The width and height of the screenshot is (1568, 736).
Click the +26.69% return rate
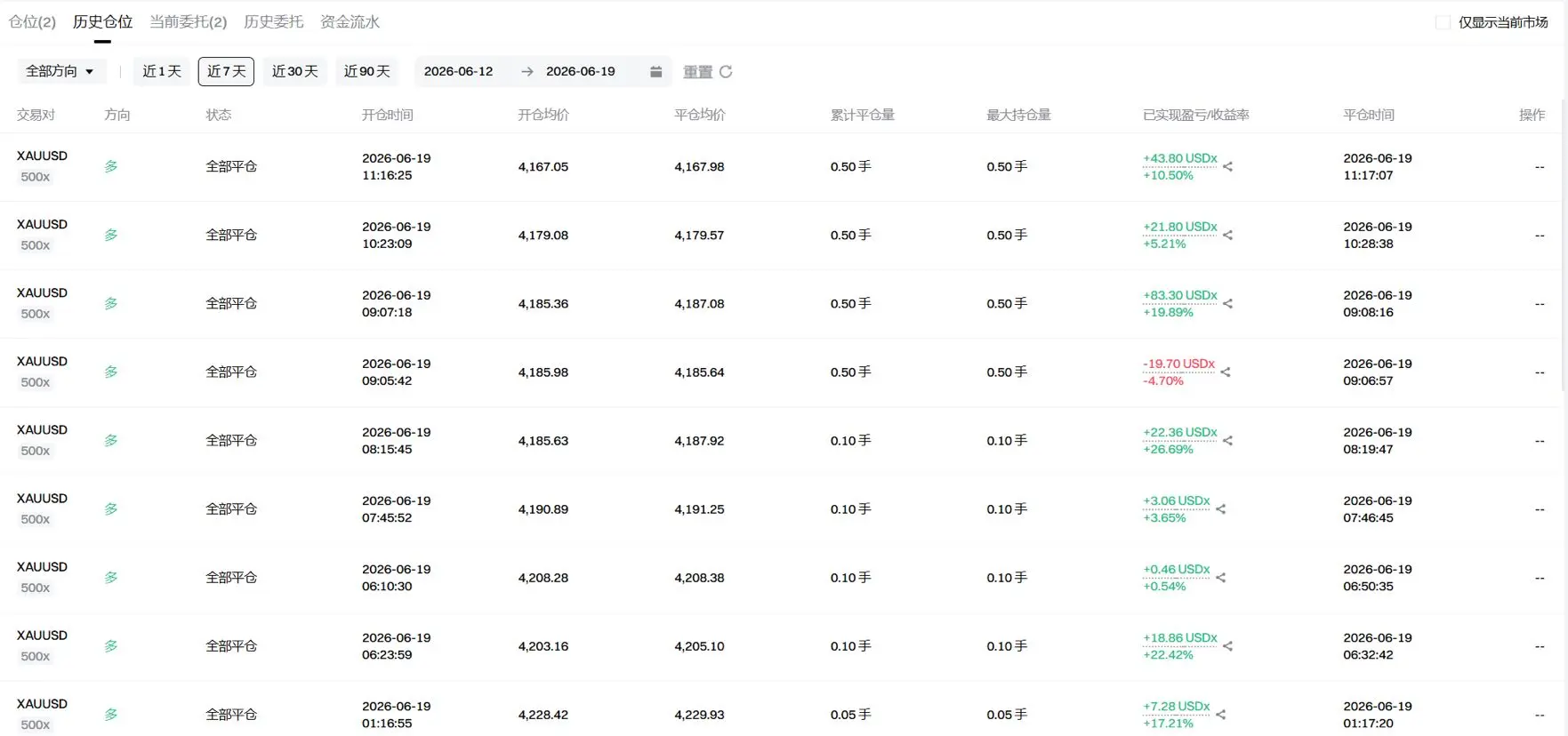pyautogui.click(x=1168, y=449)
